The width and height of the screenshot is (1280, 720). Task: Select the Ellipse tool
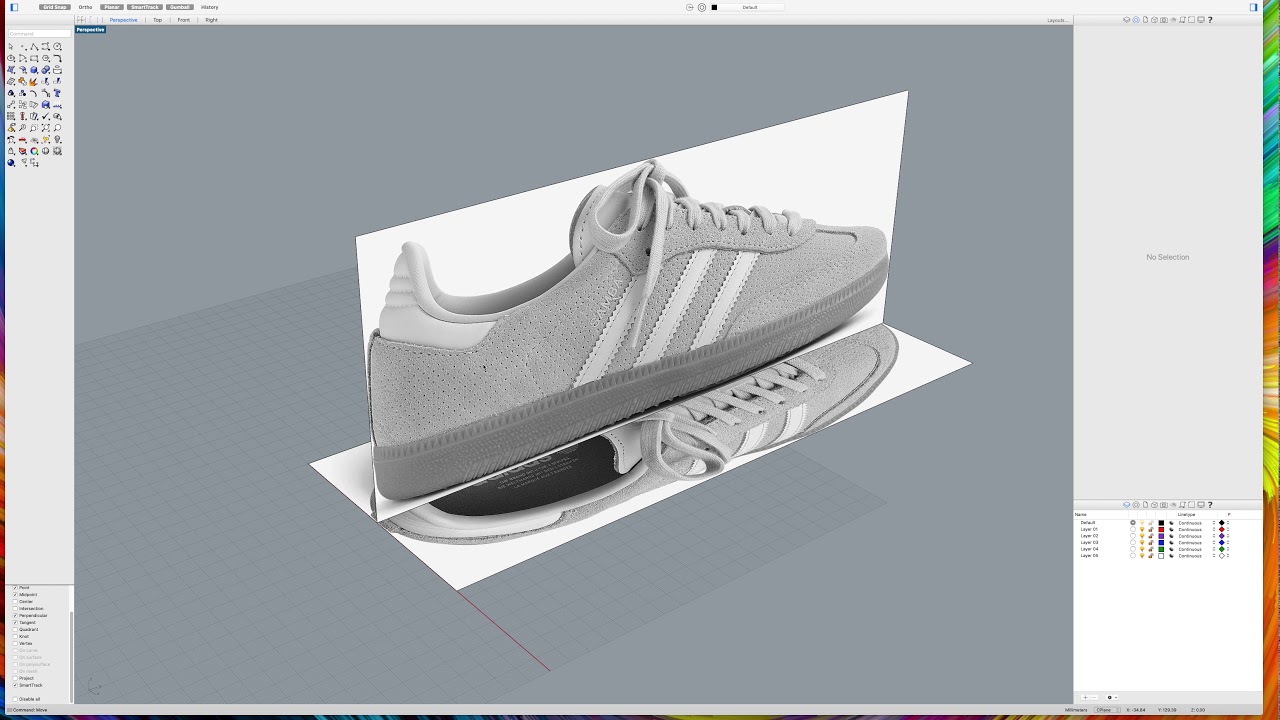pyautogui.click(x=11, y=58)
